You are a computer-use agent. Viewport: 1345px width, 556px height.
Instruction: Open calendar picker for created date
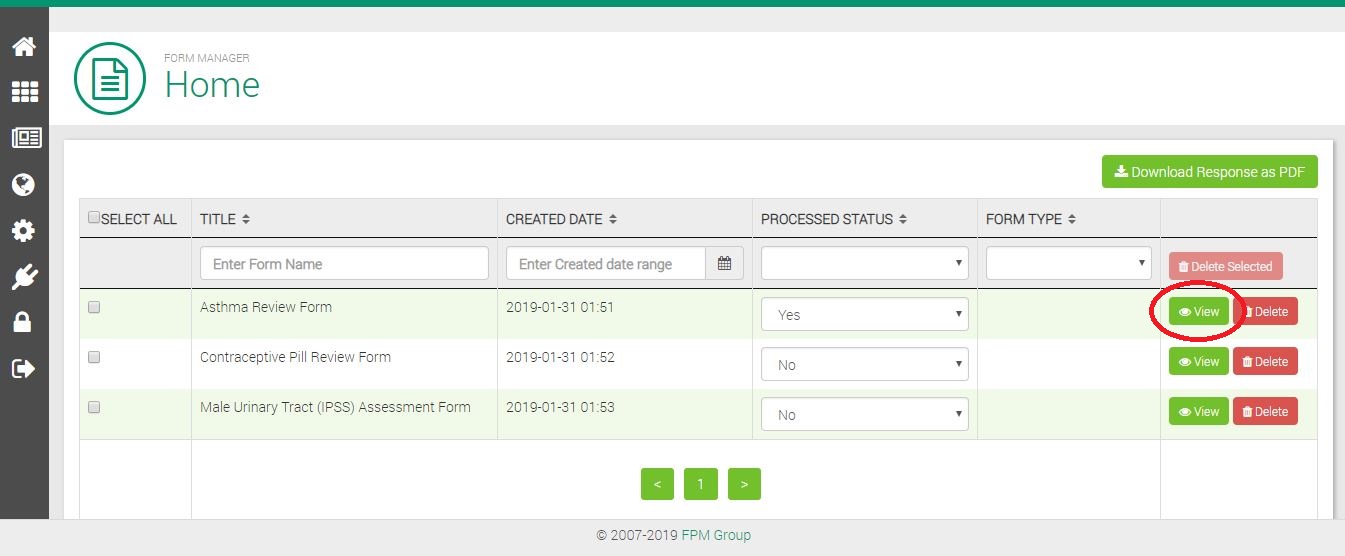click(x=724, y=264)
